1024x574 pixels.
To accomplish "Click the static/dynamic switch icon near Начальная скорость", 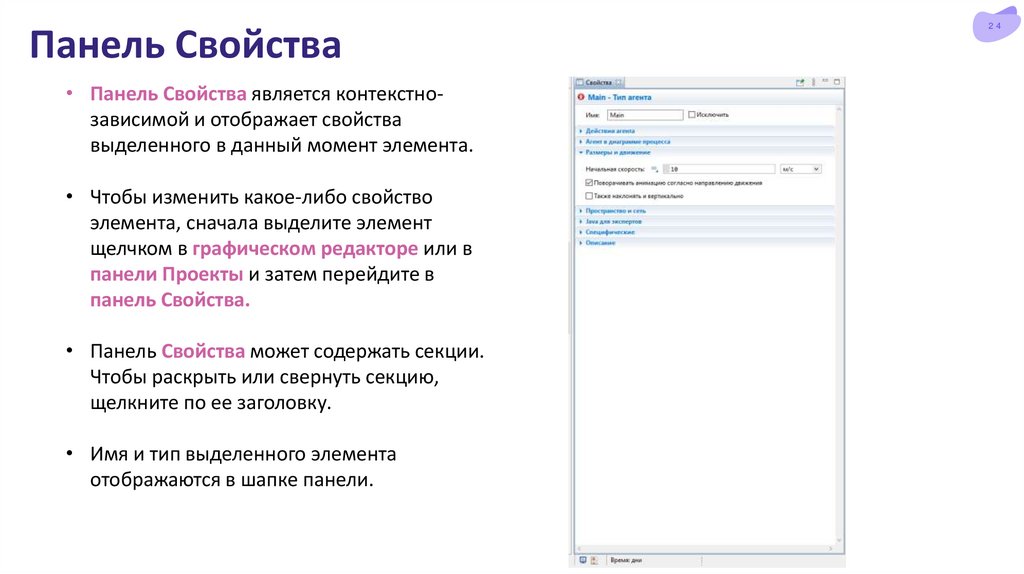I will [654, 169].
